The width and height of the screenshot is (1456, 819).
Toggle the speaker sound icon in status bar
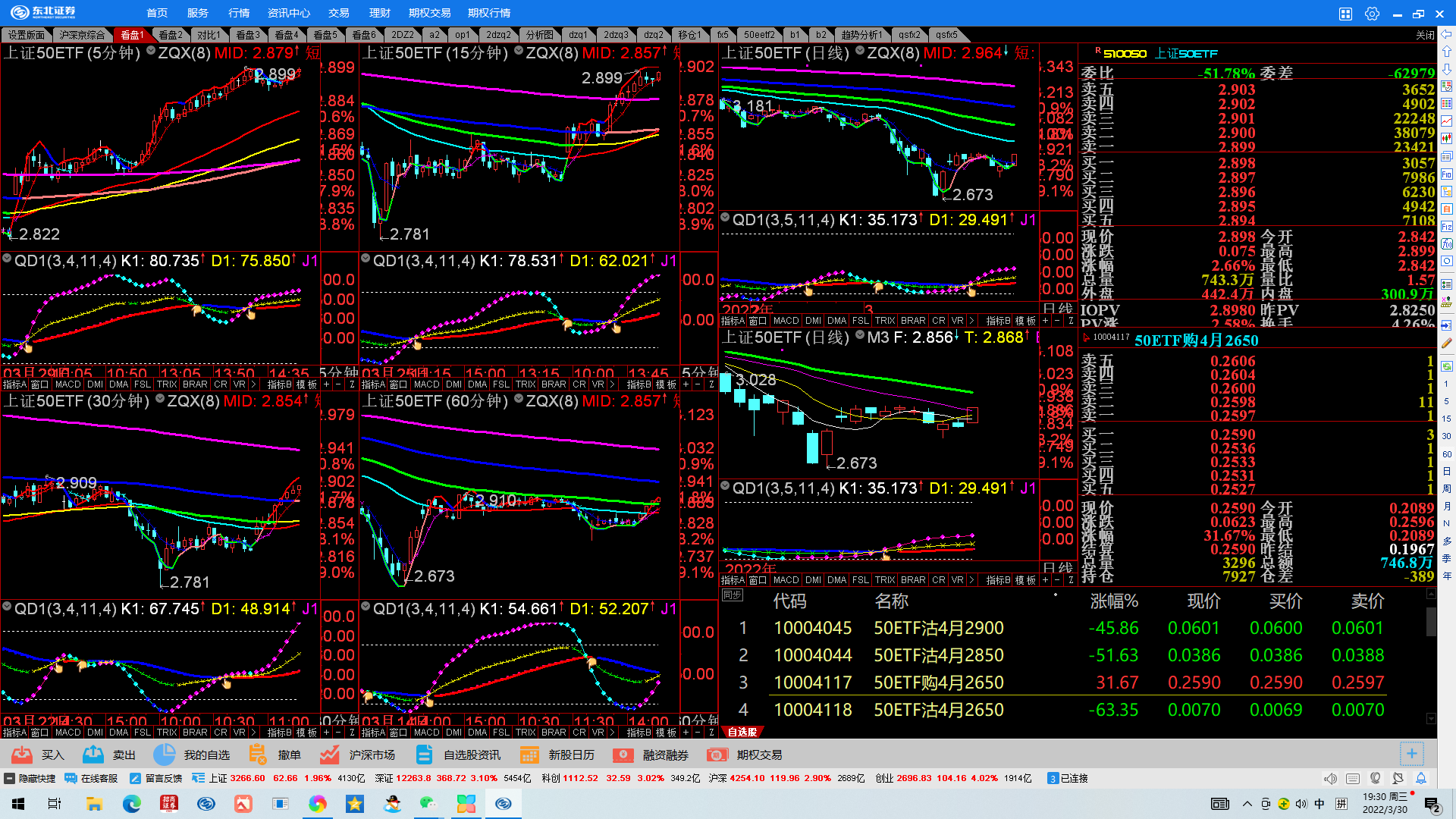point(1330,778)
